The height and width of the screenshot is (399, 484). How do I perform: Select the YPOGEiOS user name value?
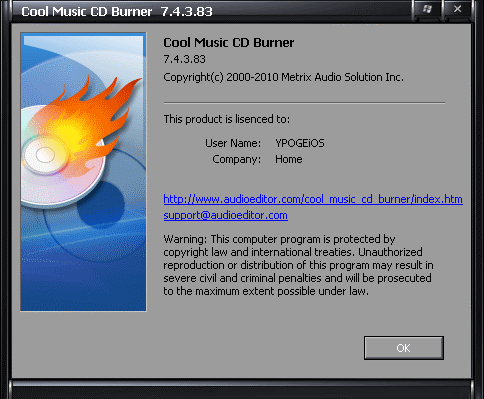[x=300, y=143]
